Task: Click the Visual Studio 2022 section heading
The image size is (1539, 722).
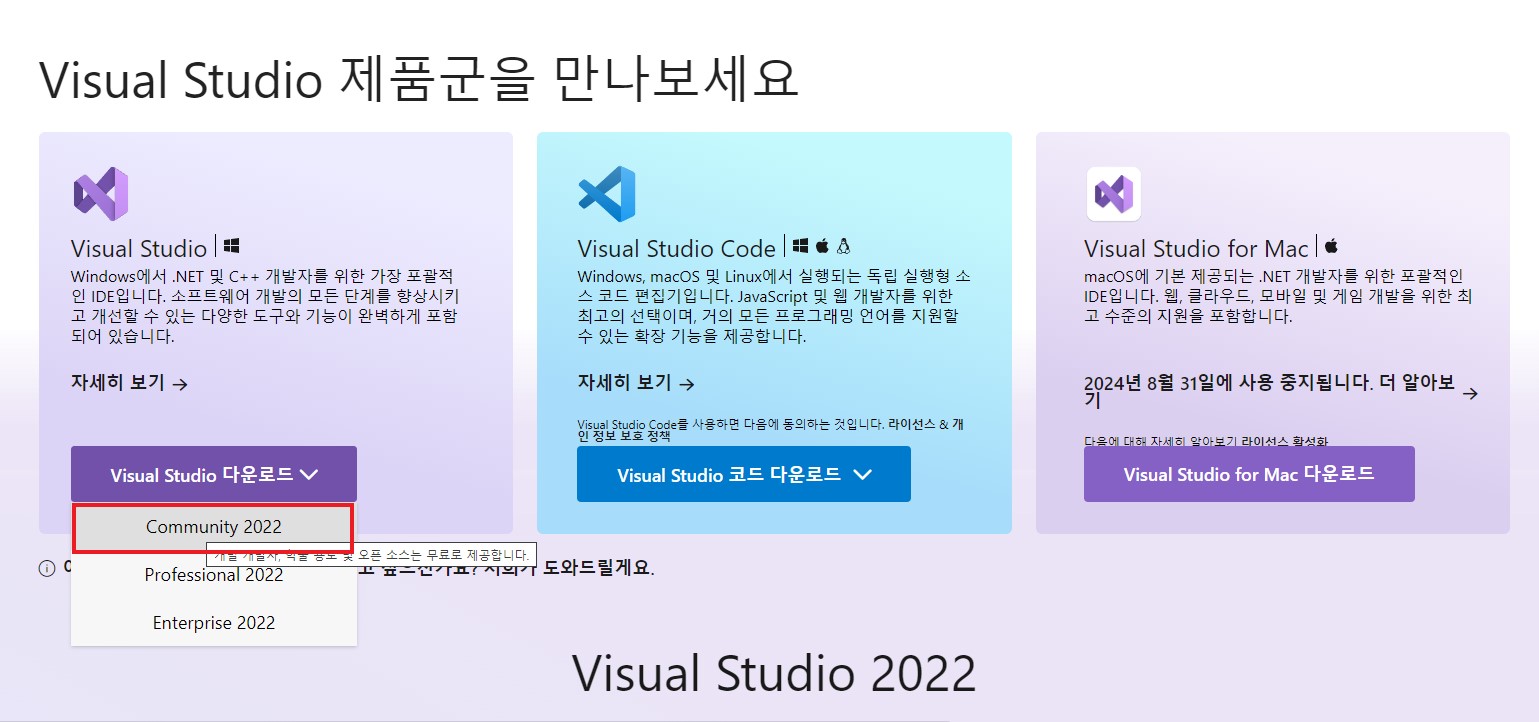Action: tap(774, 673)
